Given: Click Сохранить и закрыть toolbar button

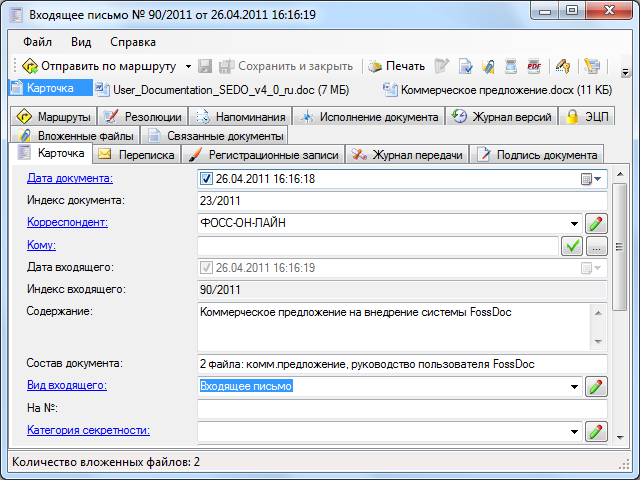Looking at the screenshot, I should click(286, 66).
